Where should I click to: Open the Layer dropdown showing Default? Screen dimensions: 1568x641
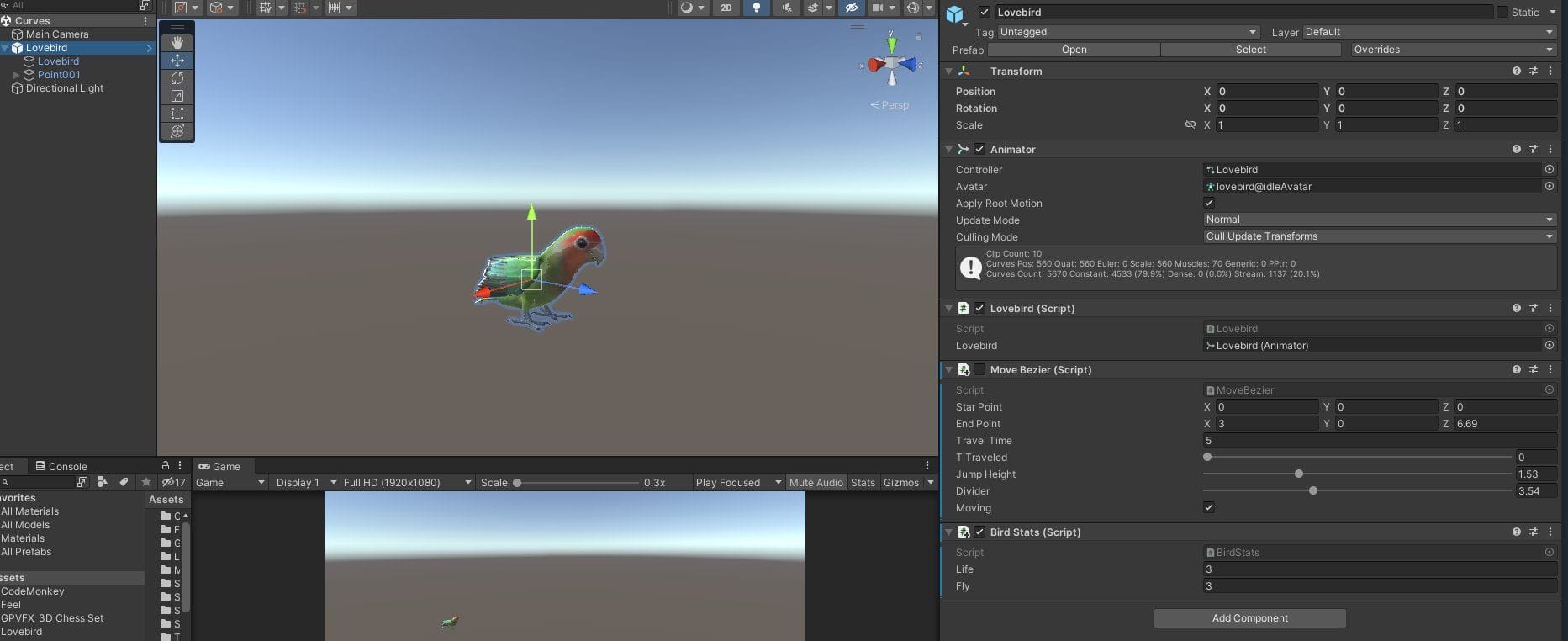pos(1429,32)
